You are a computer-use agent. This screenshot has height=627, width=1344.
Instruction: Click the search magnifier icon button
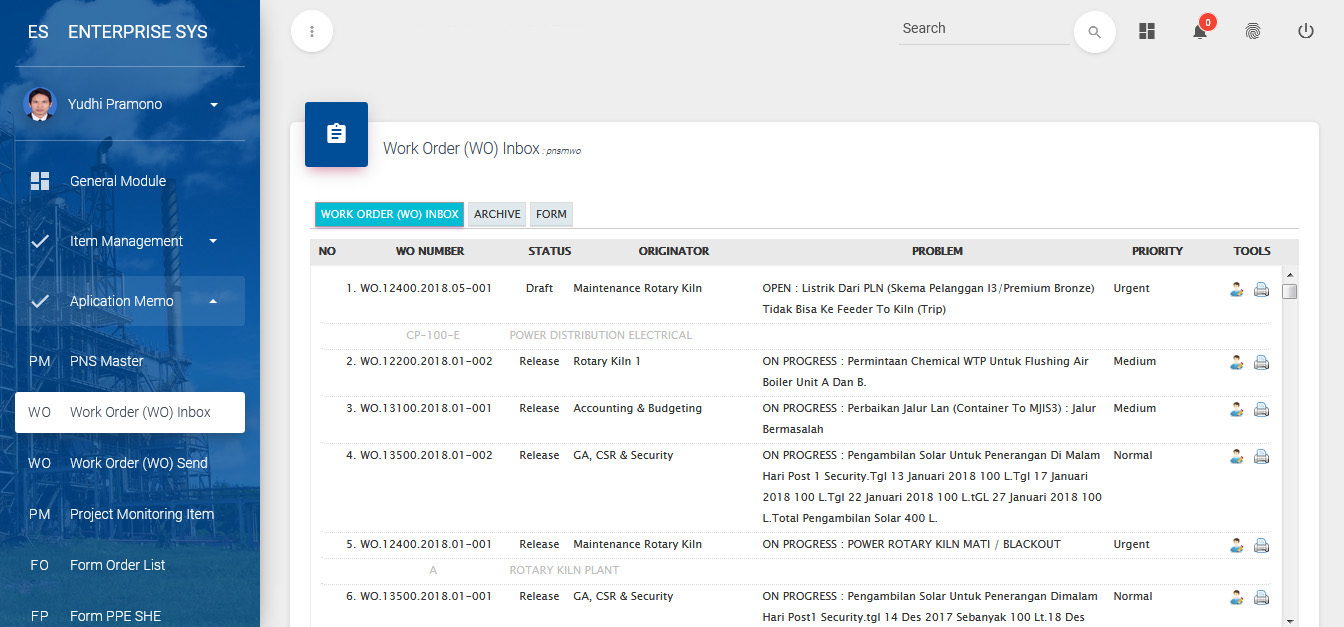coord(1094,32)
